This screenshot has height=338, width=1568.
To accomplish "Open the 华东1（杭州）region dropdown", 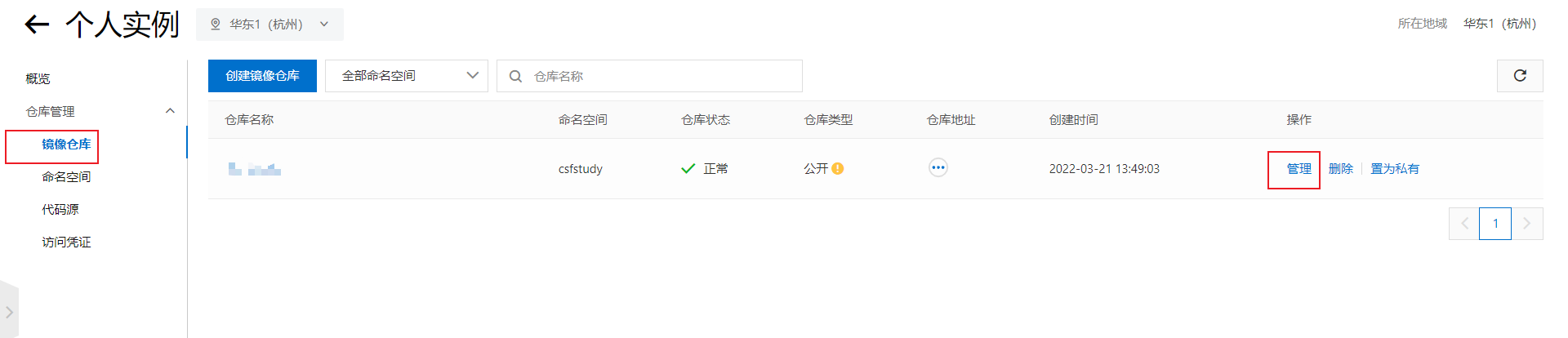I will coord(269,24).
